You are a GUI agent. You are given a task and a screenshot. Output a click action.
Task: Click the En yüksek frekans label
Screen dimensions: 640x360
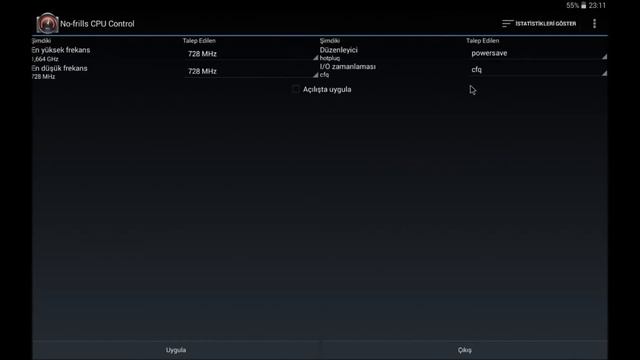click(x=61, y=50)
